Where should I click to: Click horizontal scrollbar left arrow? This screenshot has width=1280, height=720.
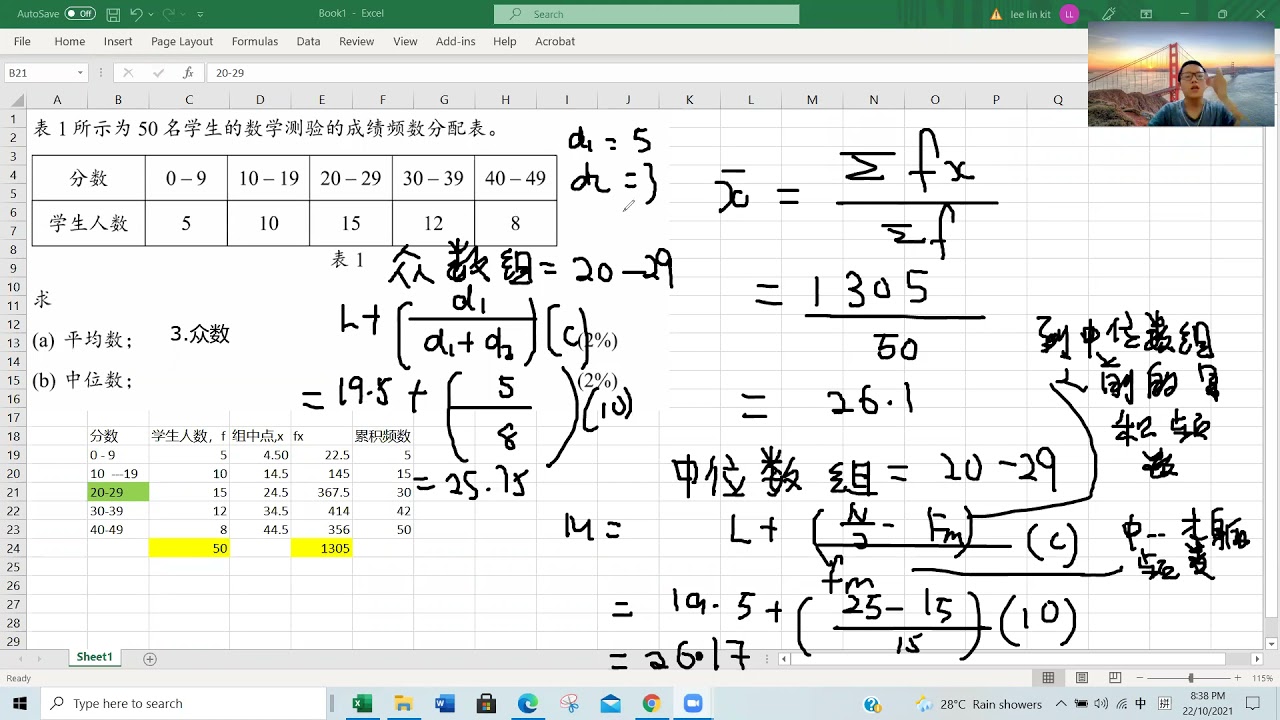tap(785, 659)
